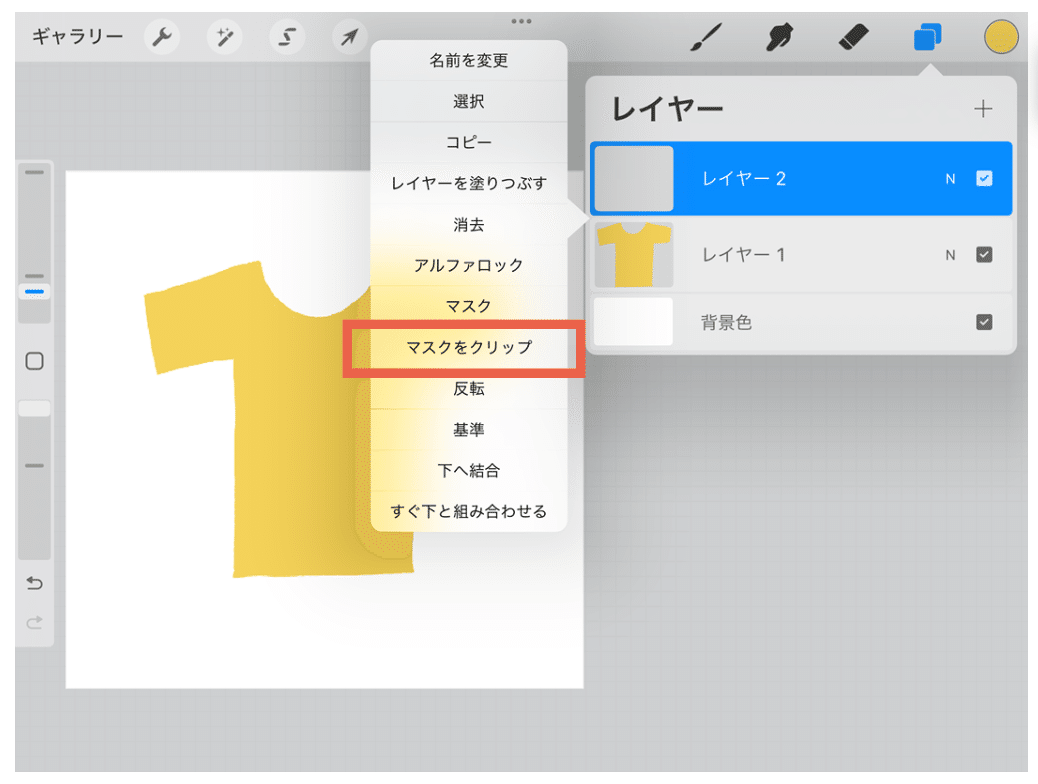The height and width of the screenshot is (784, 1038).
Task: Choose マスク from layer menu
Action: coord(469,306)
